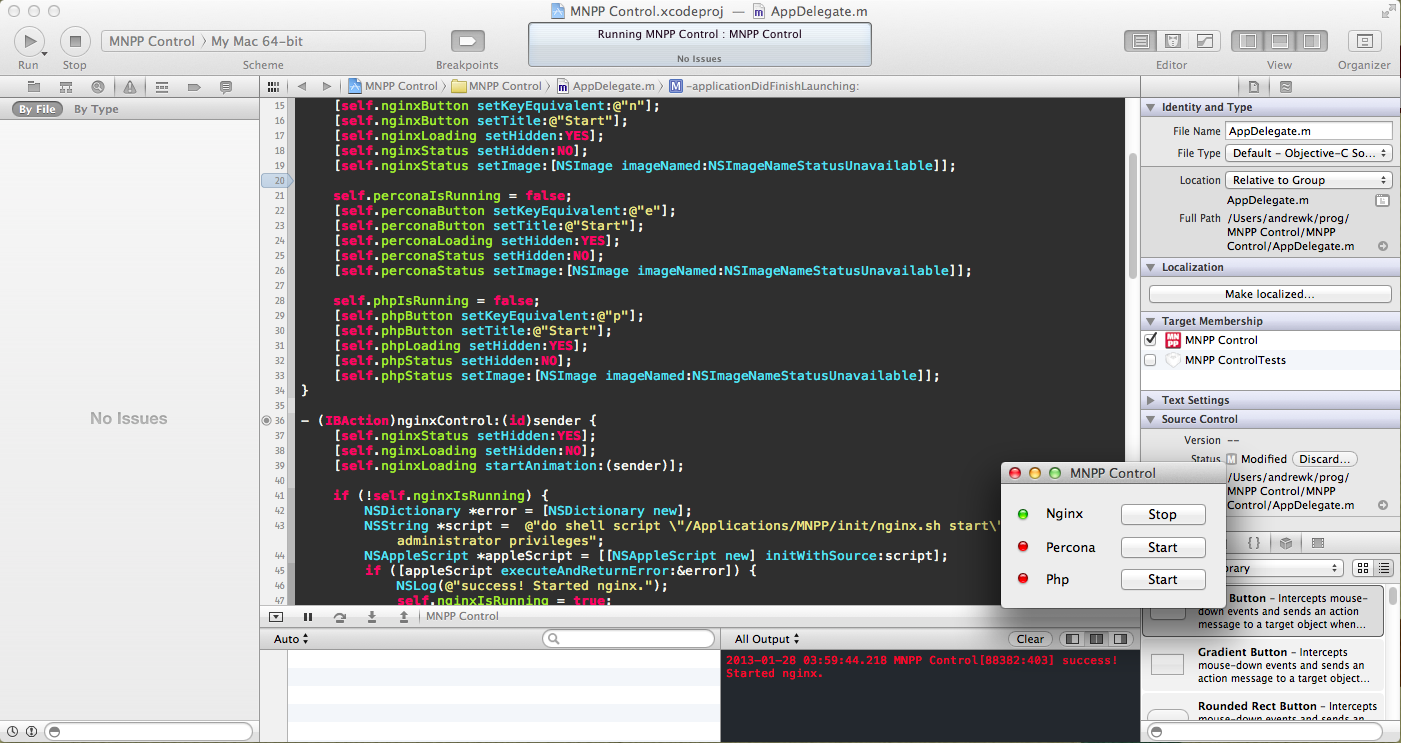
Task: Select the Standard editor button
Action: pos(1139,41)
